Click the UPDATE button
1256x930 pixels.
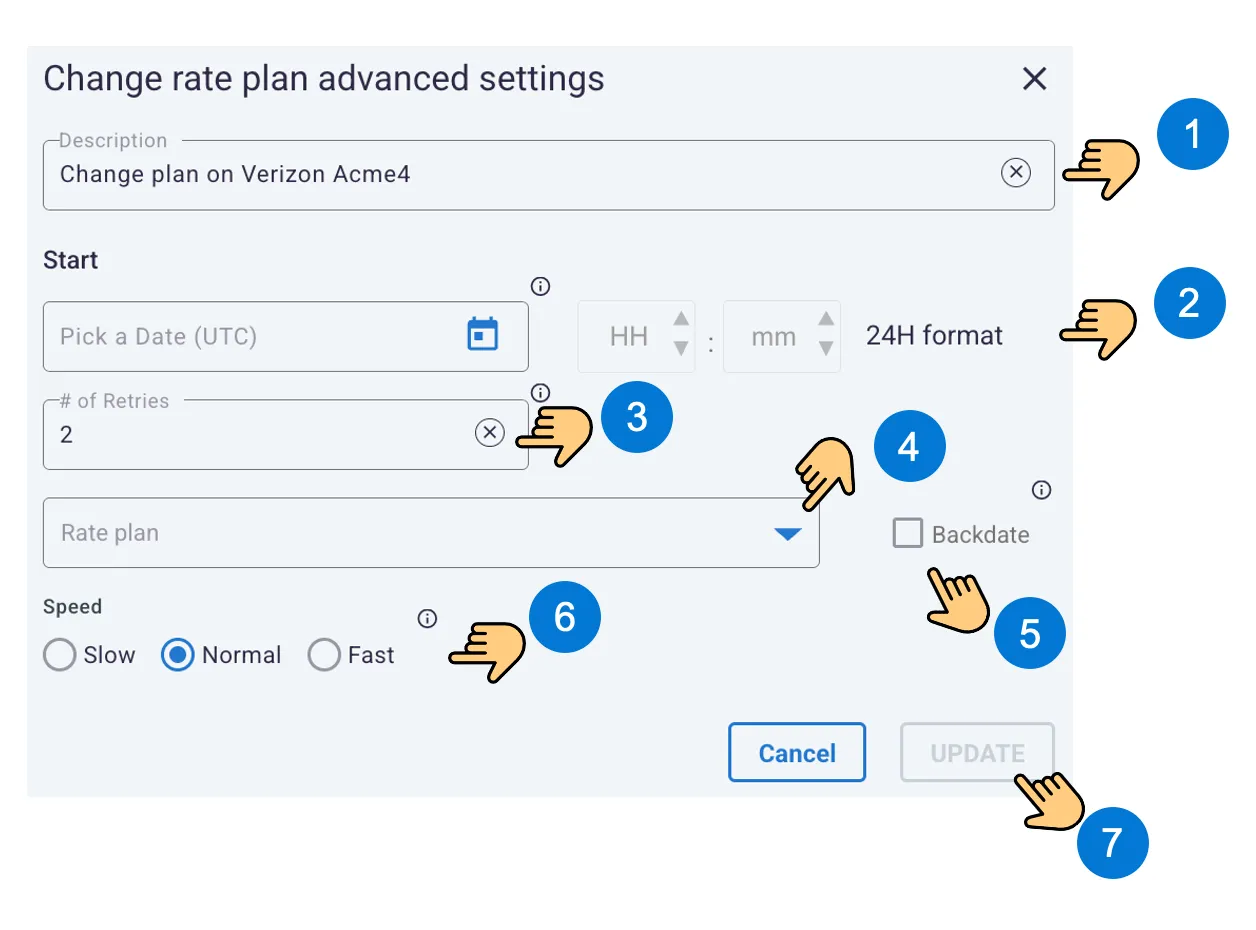tap(977, 753)
